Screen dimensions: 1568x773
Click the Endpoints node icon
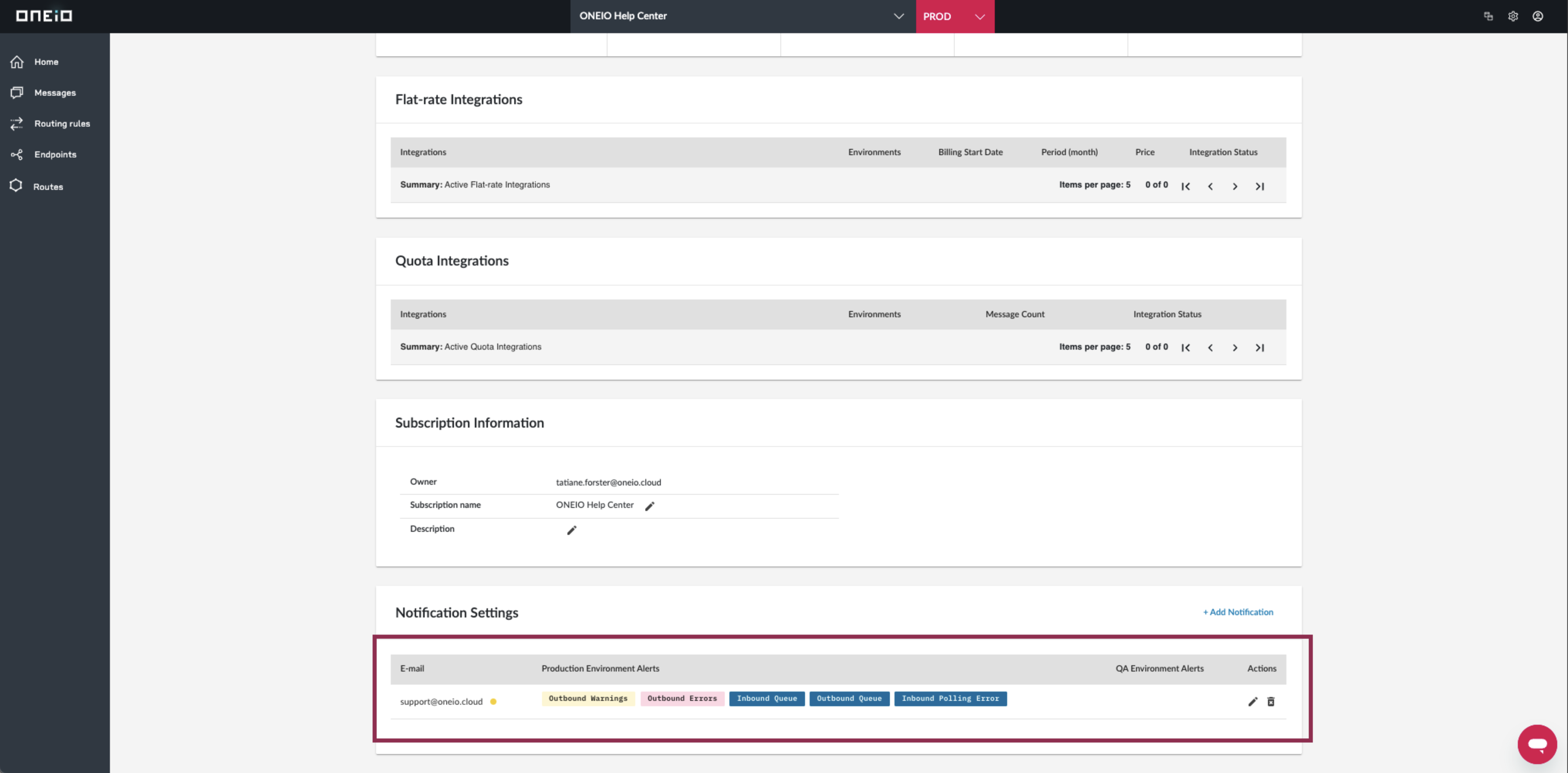pos(17,155)
